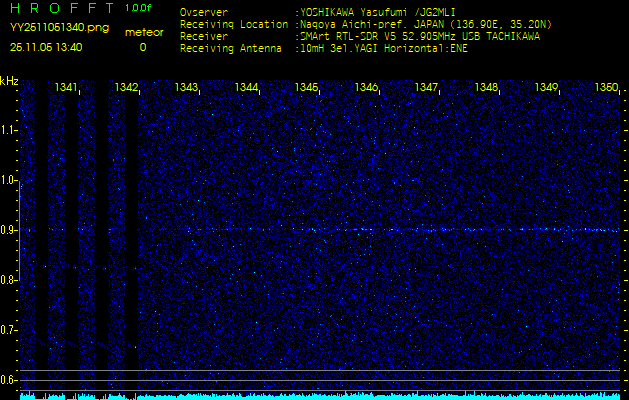
Task: Click the 1.1 frequency axis label
Action: point(9,129)
